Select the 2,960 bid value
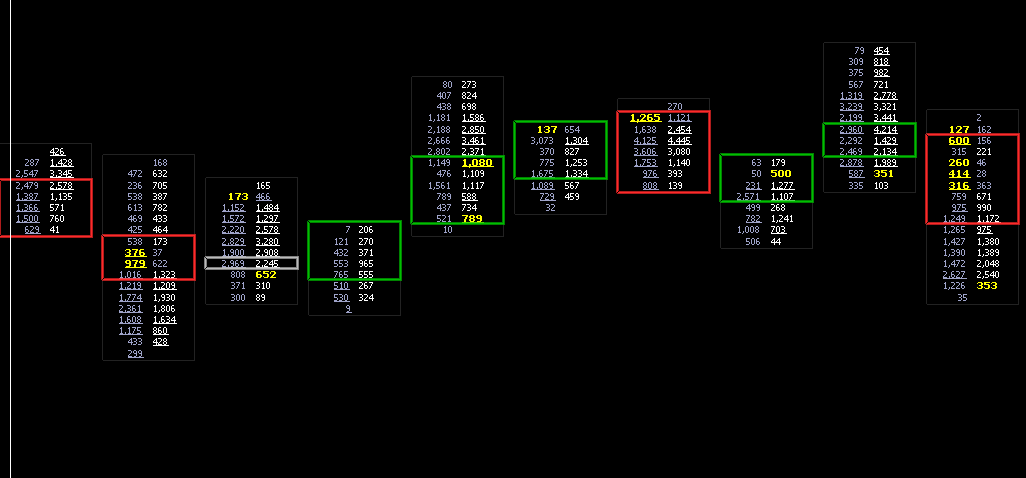1026x478 pixels. [x=851, y=129]
